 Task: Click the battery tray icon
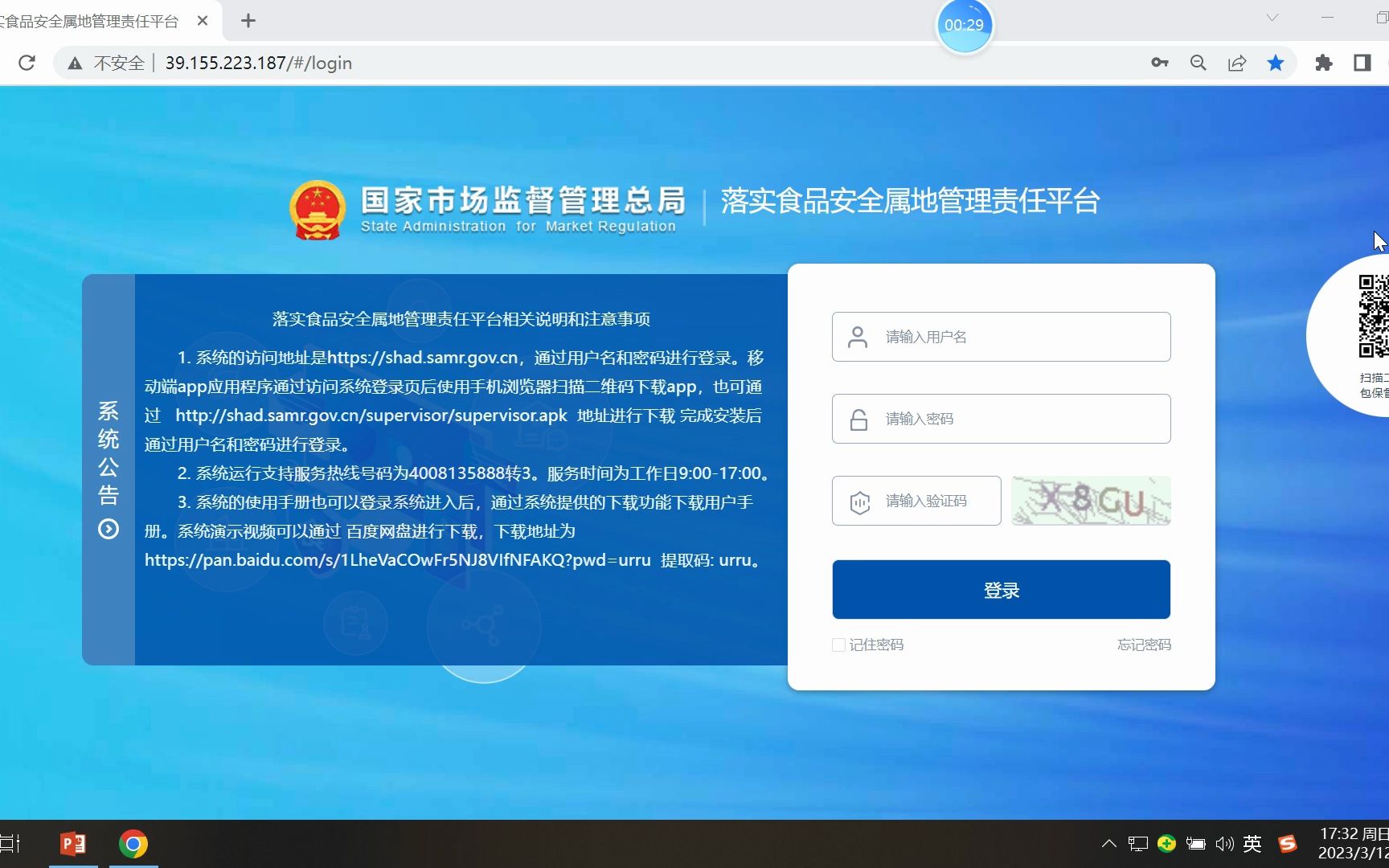[1196, 844]
